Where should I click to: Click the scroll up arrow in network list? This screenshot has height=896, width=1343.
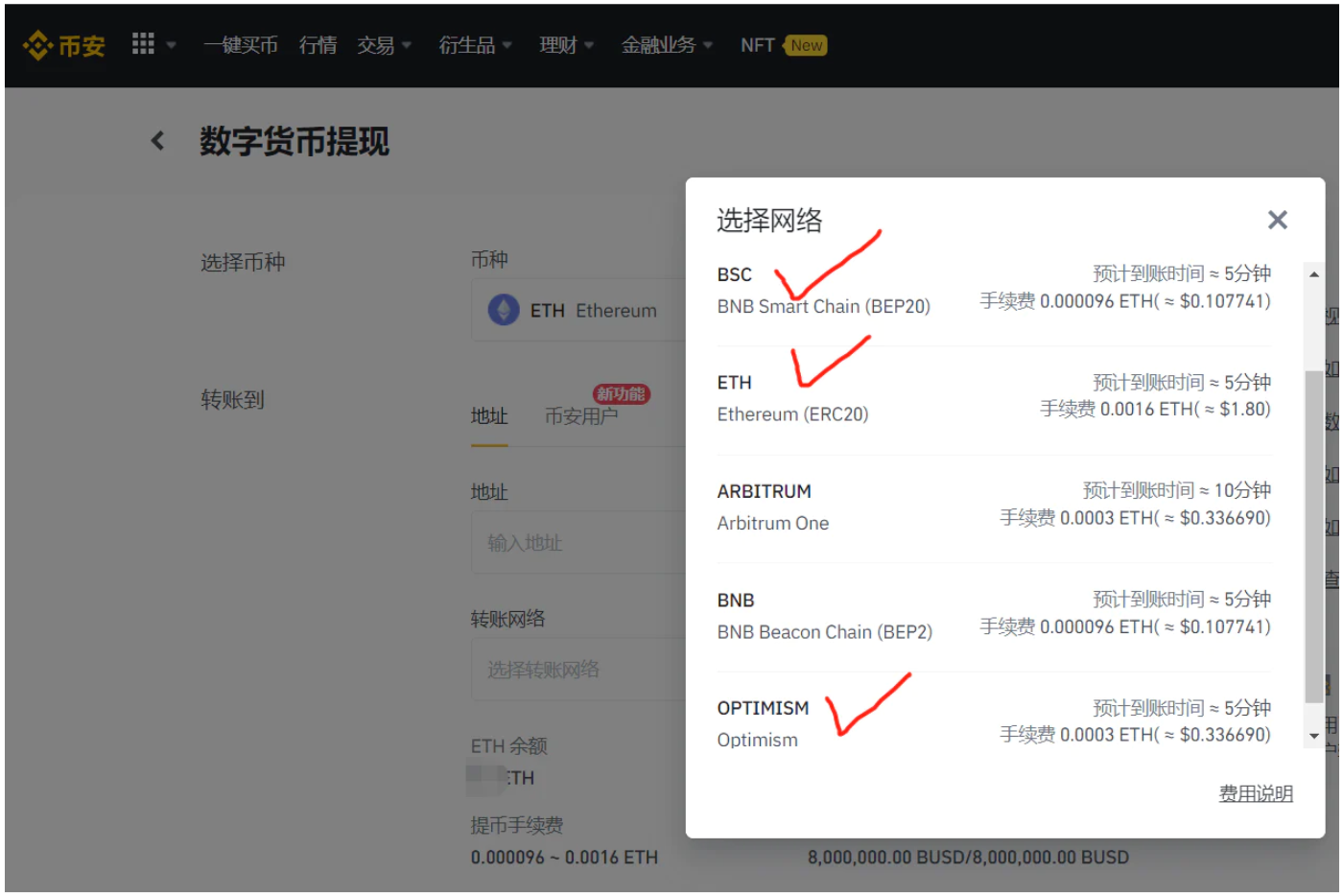click(1313, 274)
